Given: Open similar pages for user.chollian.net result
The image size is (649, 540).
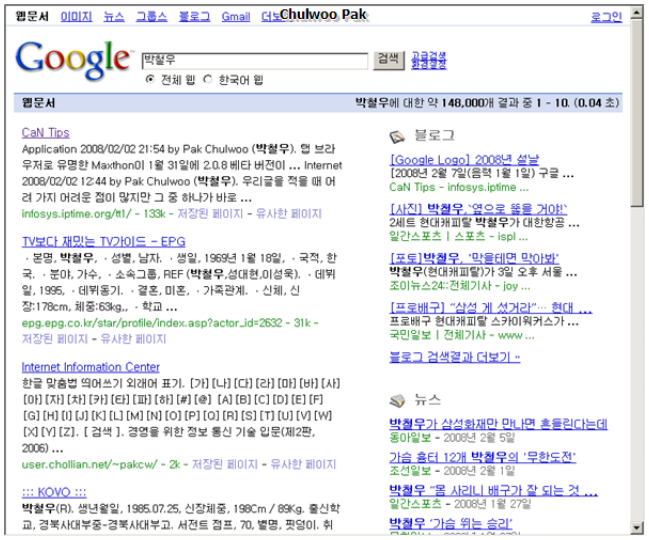Looking at the screenshot, I should point(303,465).
